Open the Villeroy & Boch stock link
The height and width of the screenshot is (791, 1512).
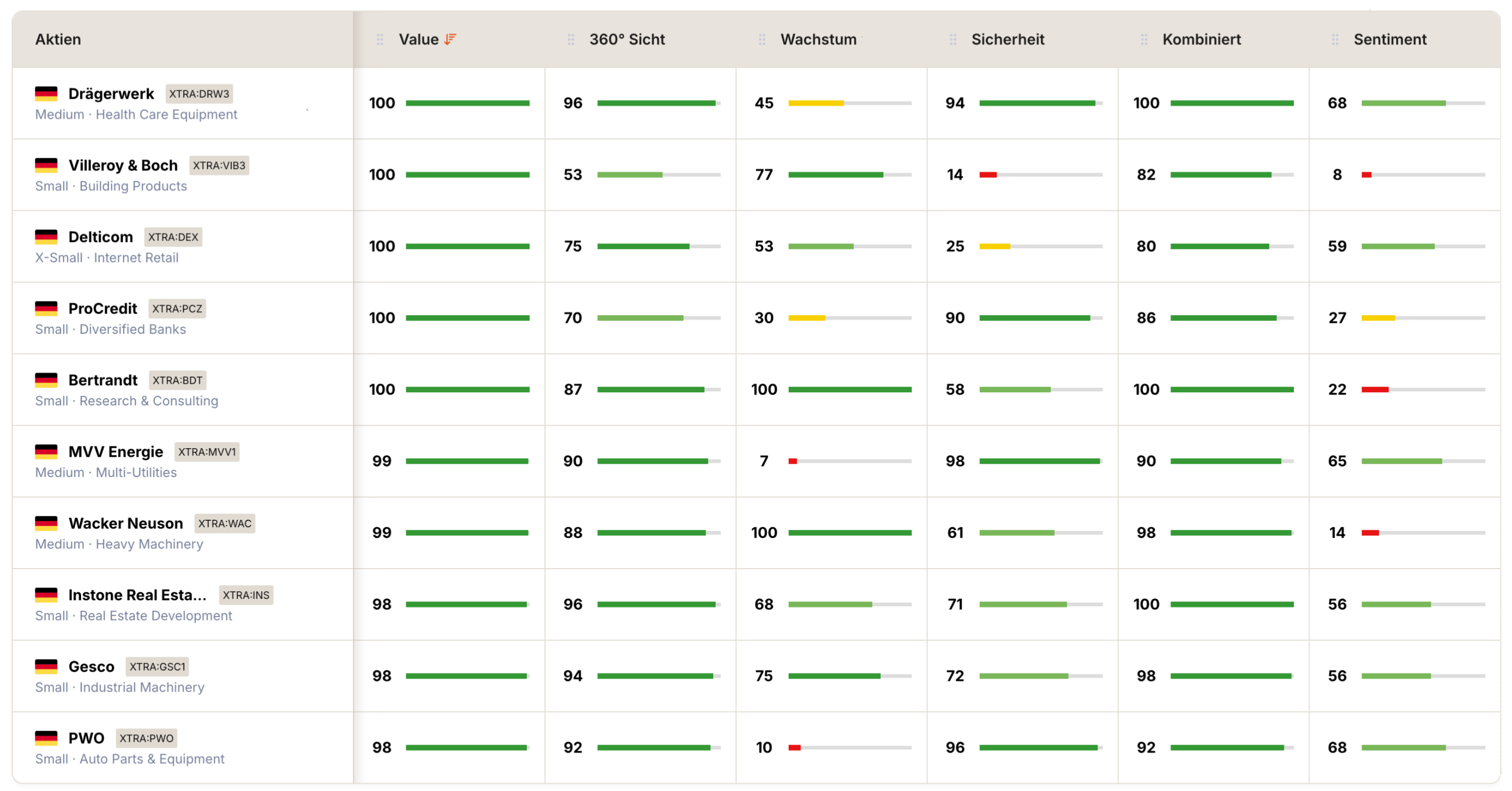click(122, 165)
